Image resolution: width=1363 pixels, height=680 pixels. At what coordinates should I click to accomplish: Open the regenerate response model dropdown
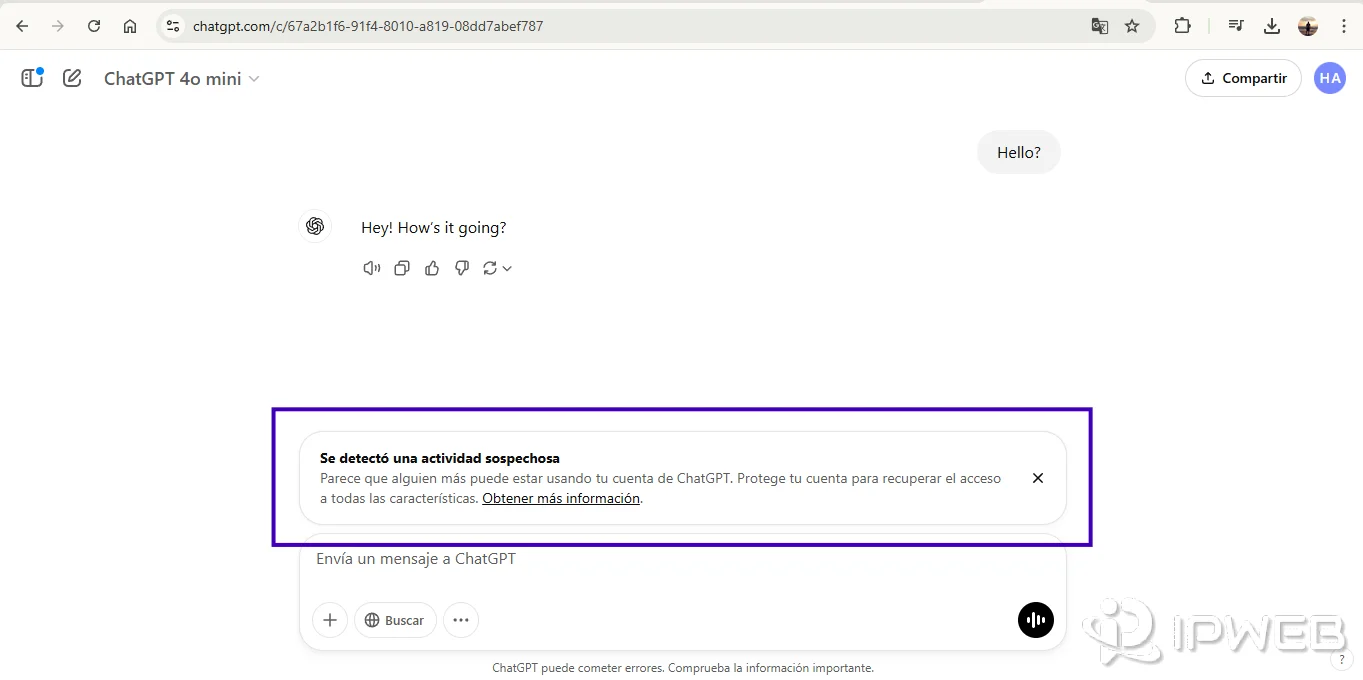[497, 268]
